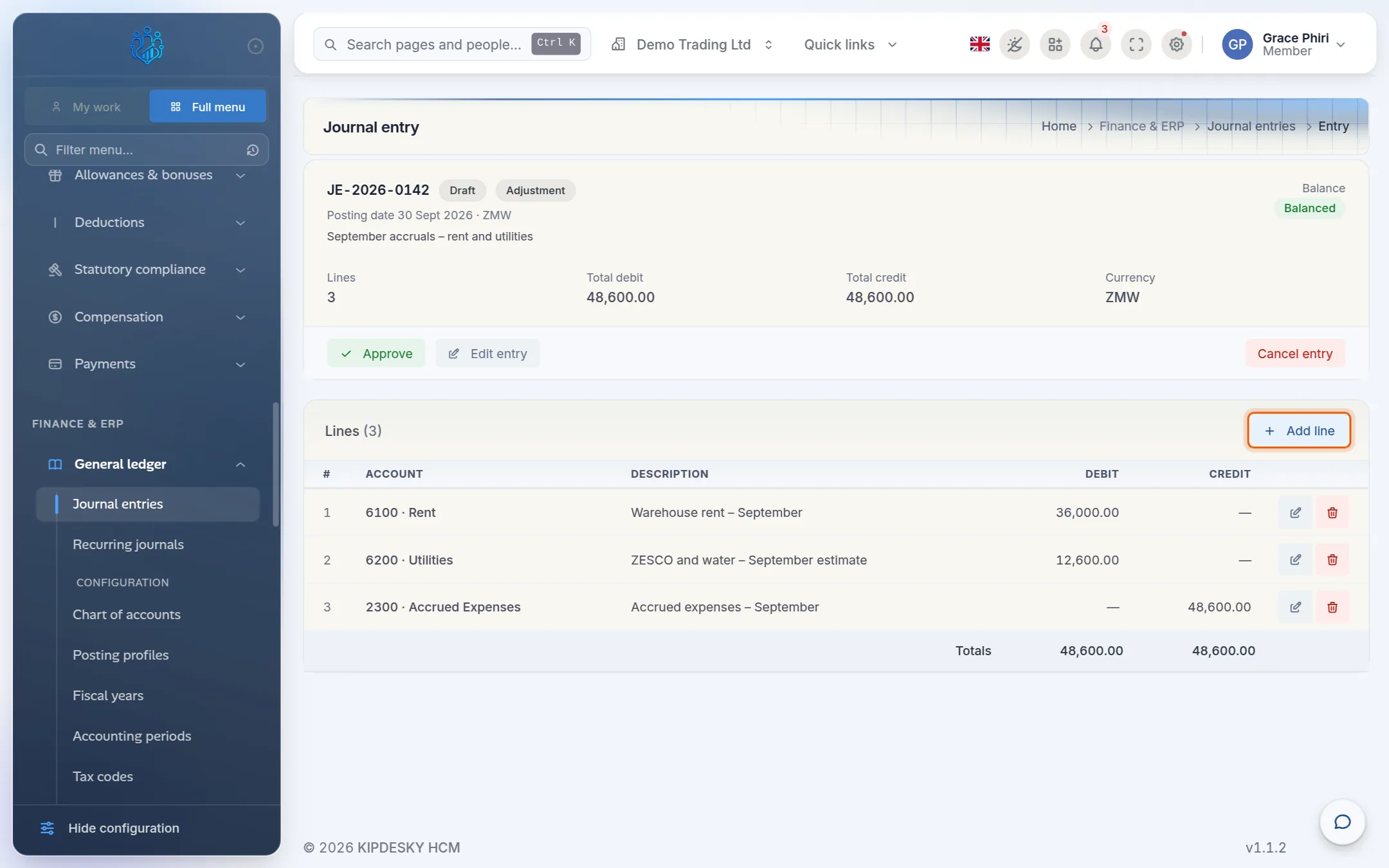The width and height of the screenshot is (1389, 868).
Task: Open the apps grid icon
Action: coord(1055,44)
